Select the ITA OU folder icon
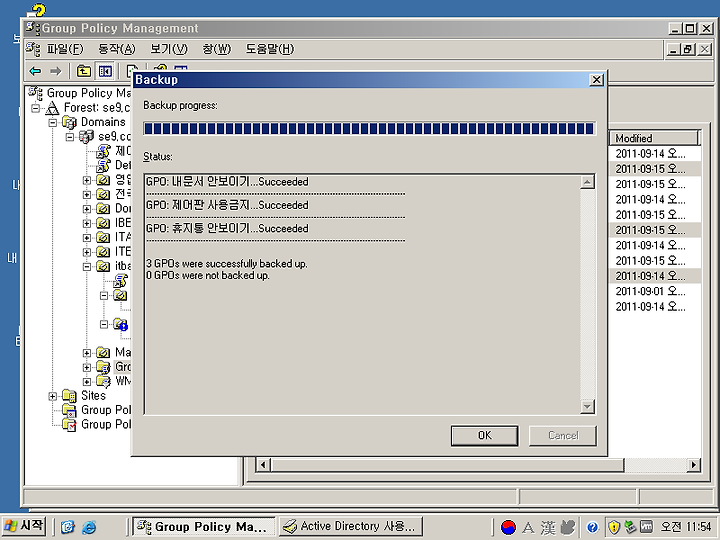The width and height of the screenshot is (720, 540). [103, 238]
